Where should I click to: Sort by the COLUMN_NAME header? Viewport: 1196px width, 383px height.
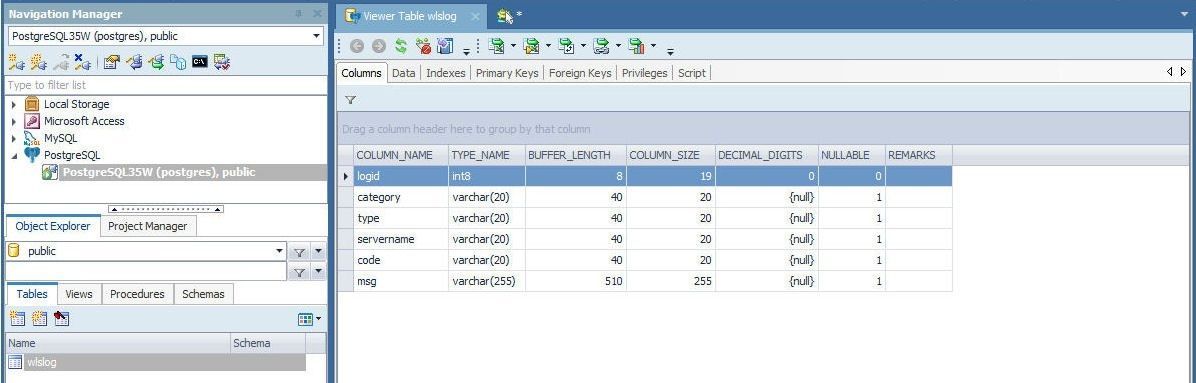tap(400, 155)
